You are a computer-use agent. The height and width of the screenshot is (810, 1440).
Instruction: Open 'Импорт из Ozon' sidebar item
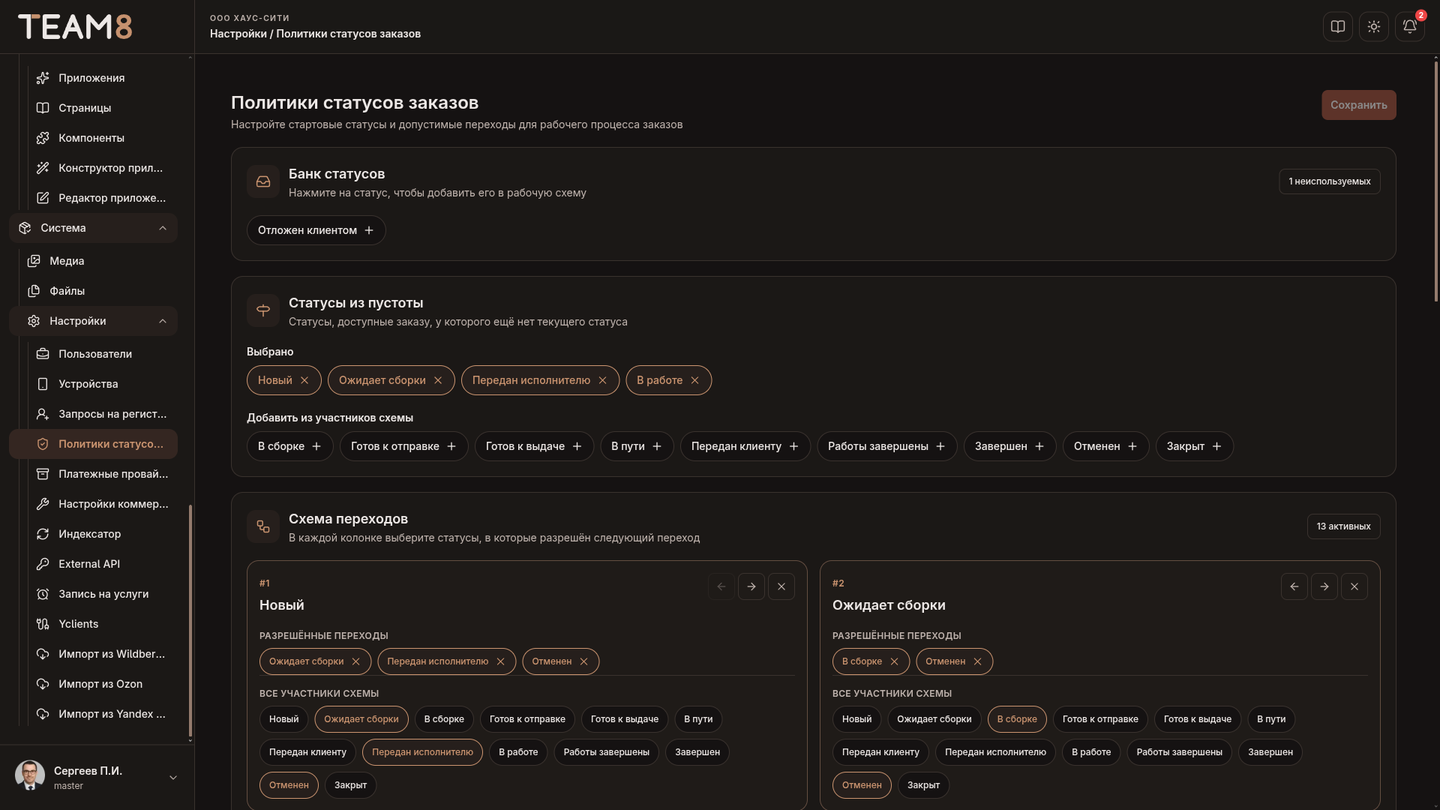point(98,684)
